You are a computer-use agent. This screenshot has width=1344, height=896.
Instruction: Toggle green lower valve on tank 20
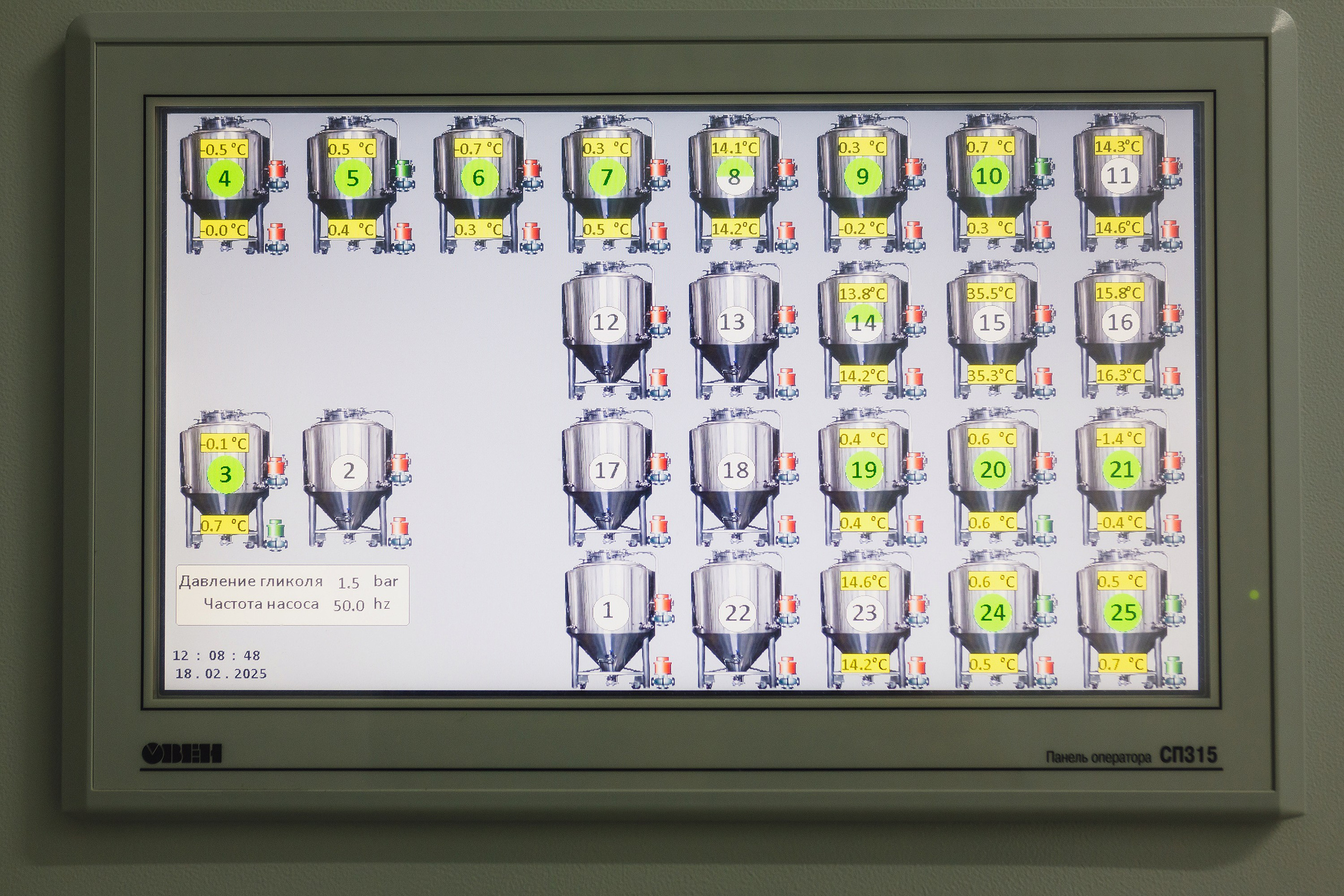click(1044, 525)
